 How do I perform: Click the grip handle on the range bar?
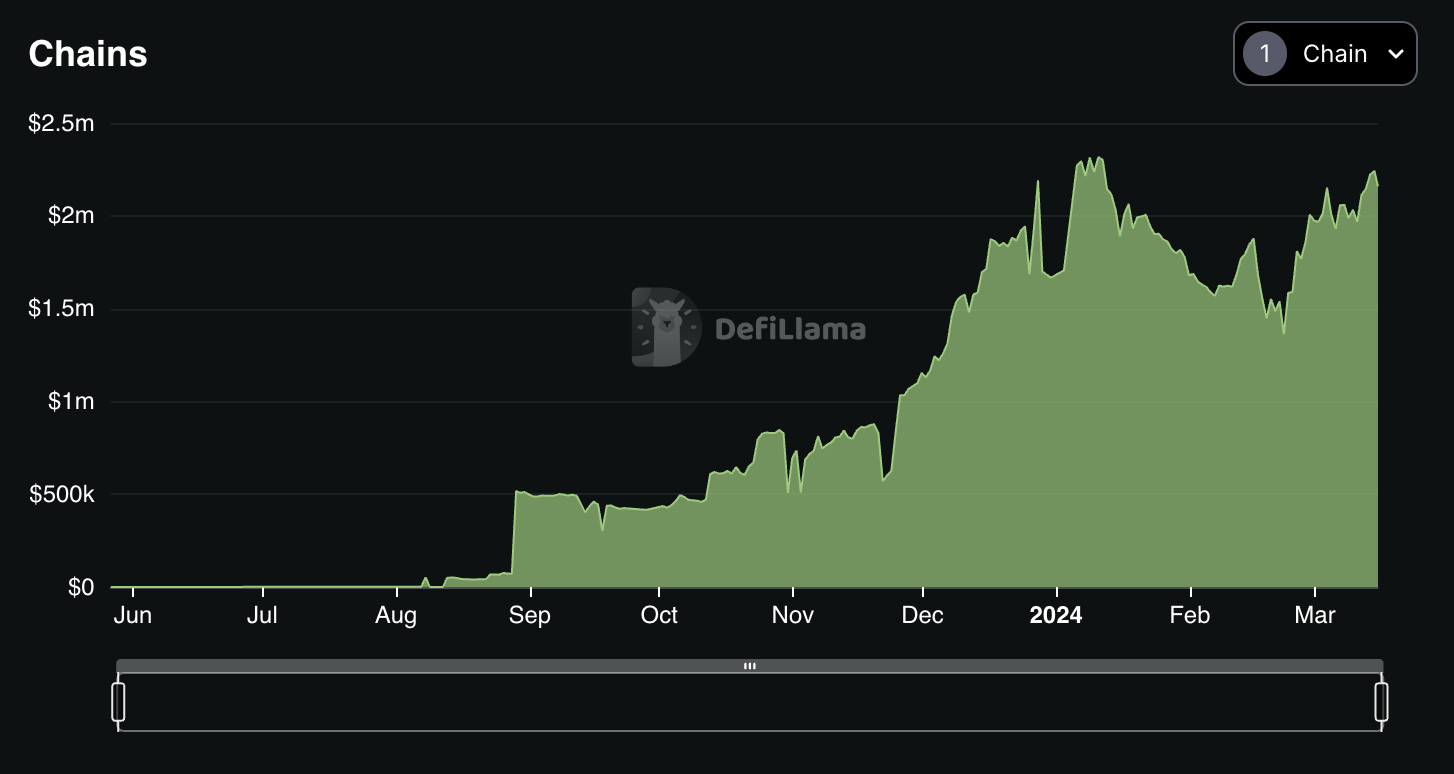tap(749, 665)
